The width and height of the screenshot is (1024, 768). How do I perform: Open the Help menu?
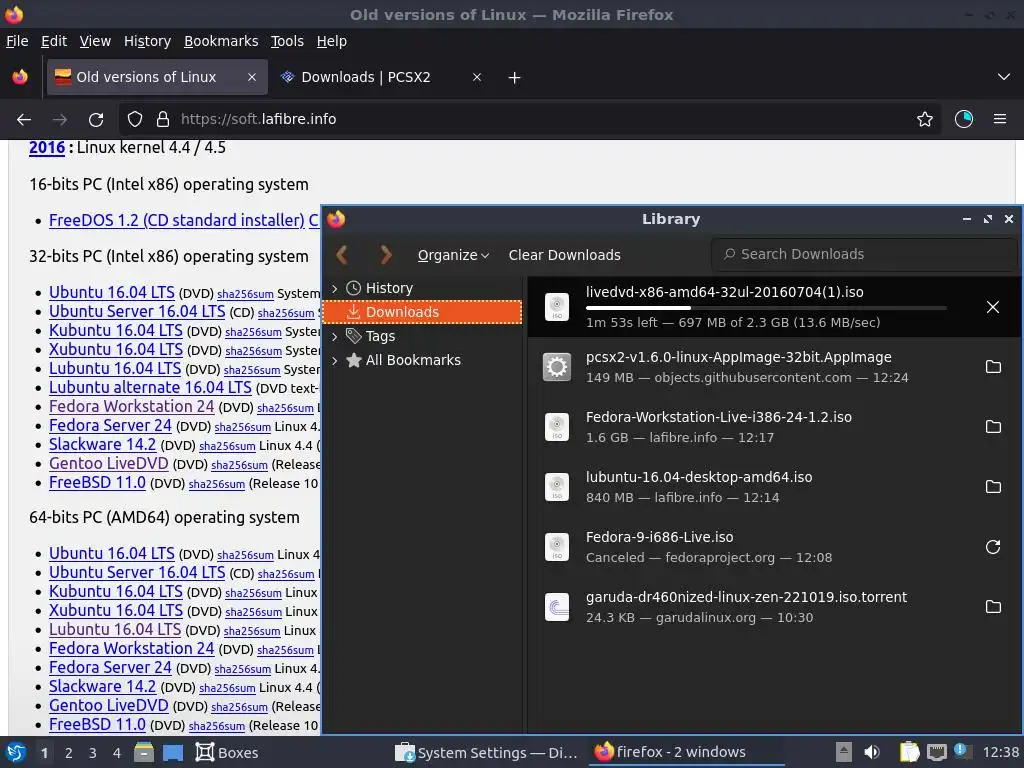331,41
